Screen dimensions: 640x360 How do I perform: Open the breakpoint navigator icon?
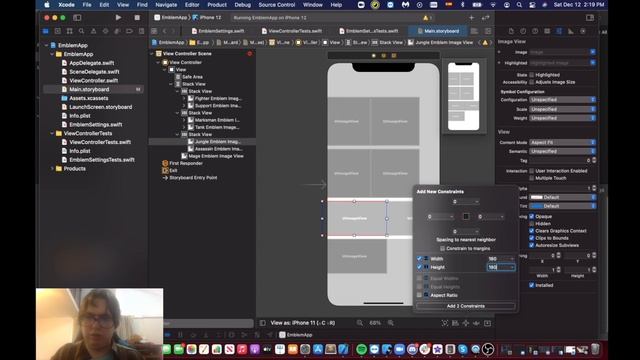pos(129,31)
